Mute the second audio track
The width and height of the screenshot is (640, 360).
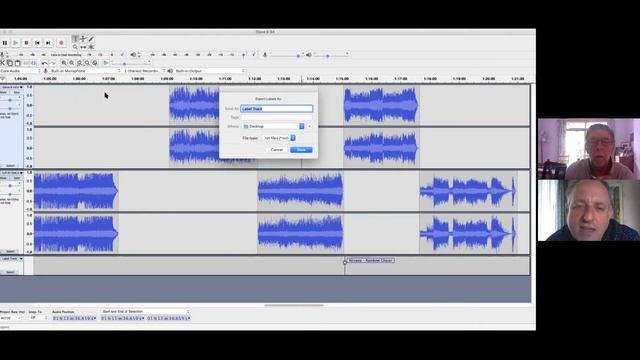(x=3, y=178)
